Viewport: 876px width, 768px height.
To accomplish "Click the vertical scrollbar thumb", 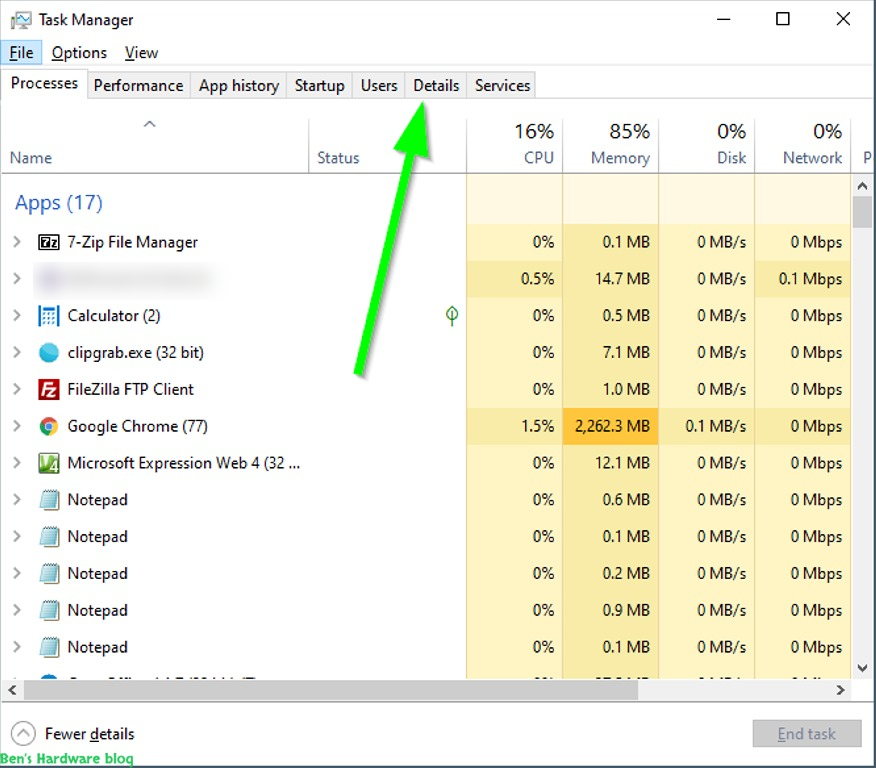I will (862, 212).
